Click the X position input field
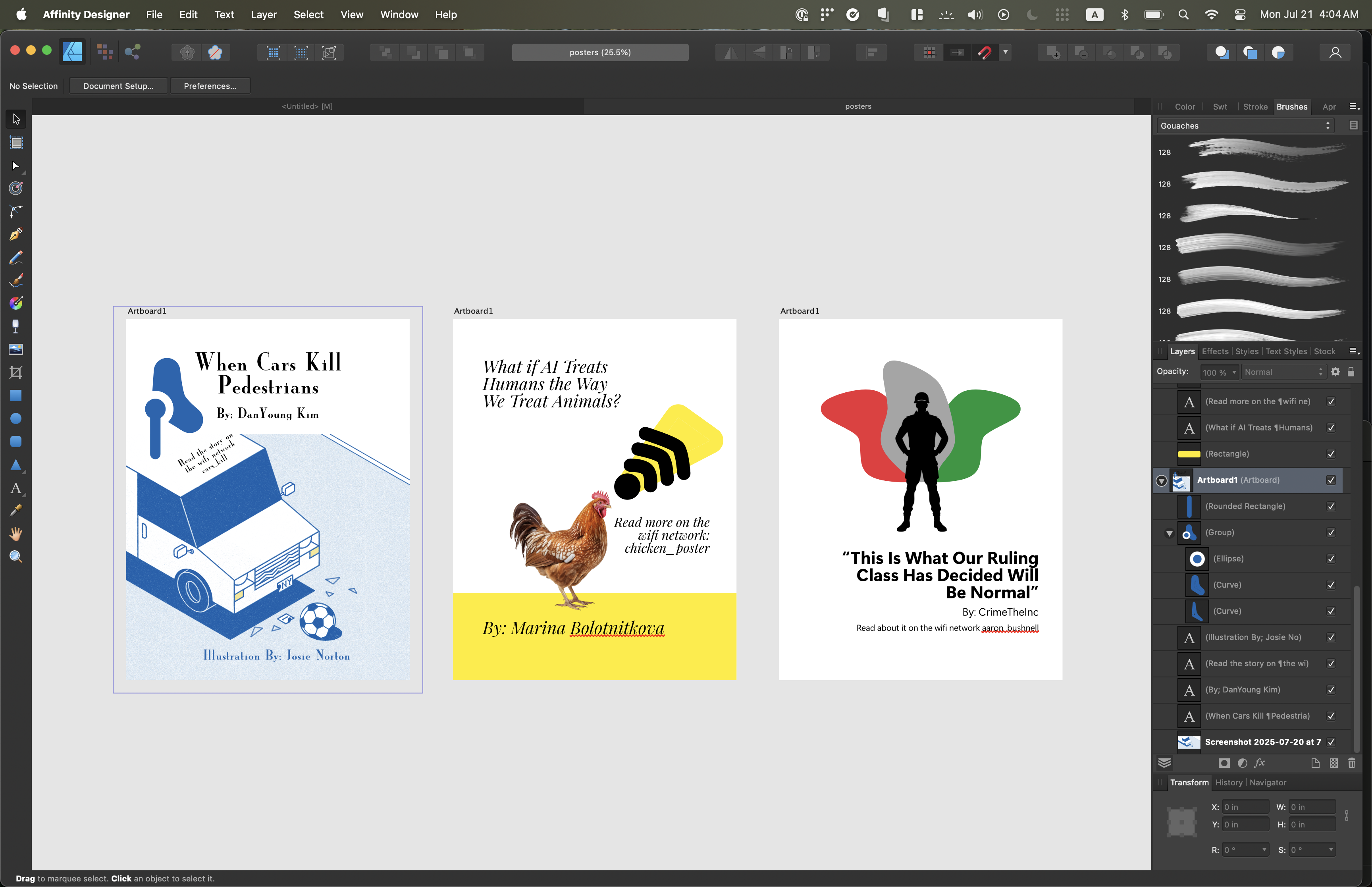This screenshot has width=1372, height=887. (x=1245, y=807)
